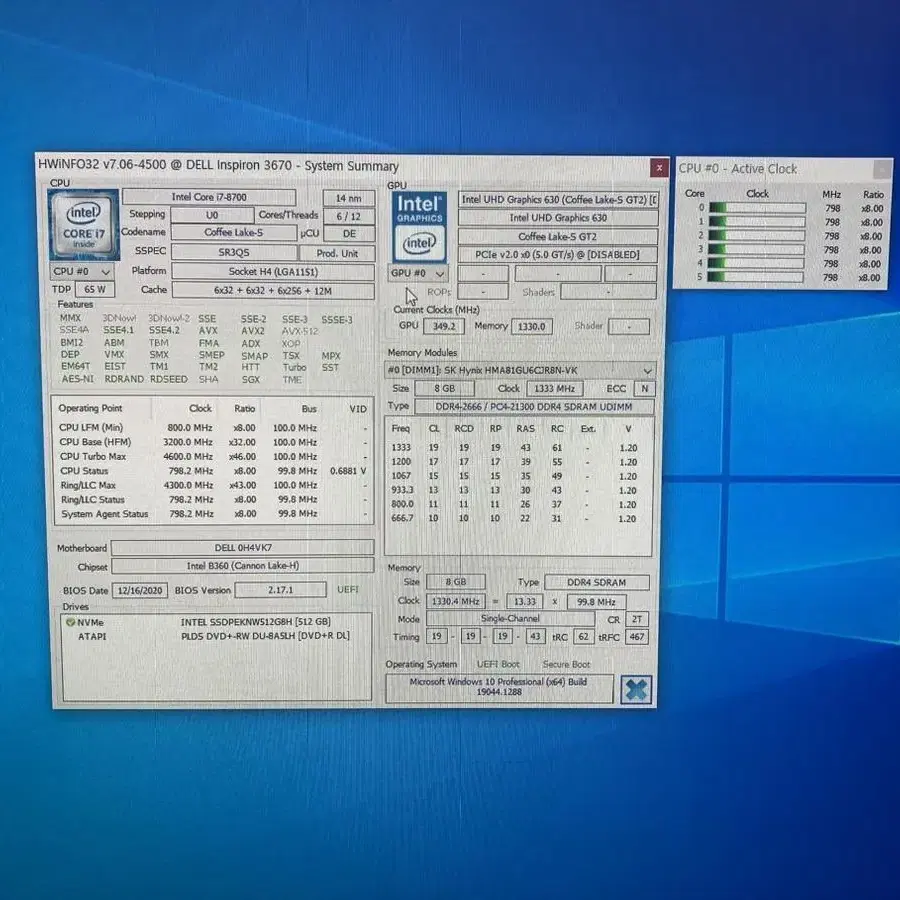Screen dimensions: 900x900
Task: Click the System Agent Status row
Action: click(x=213, y=514)
